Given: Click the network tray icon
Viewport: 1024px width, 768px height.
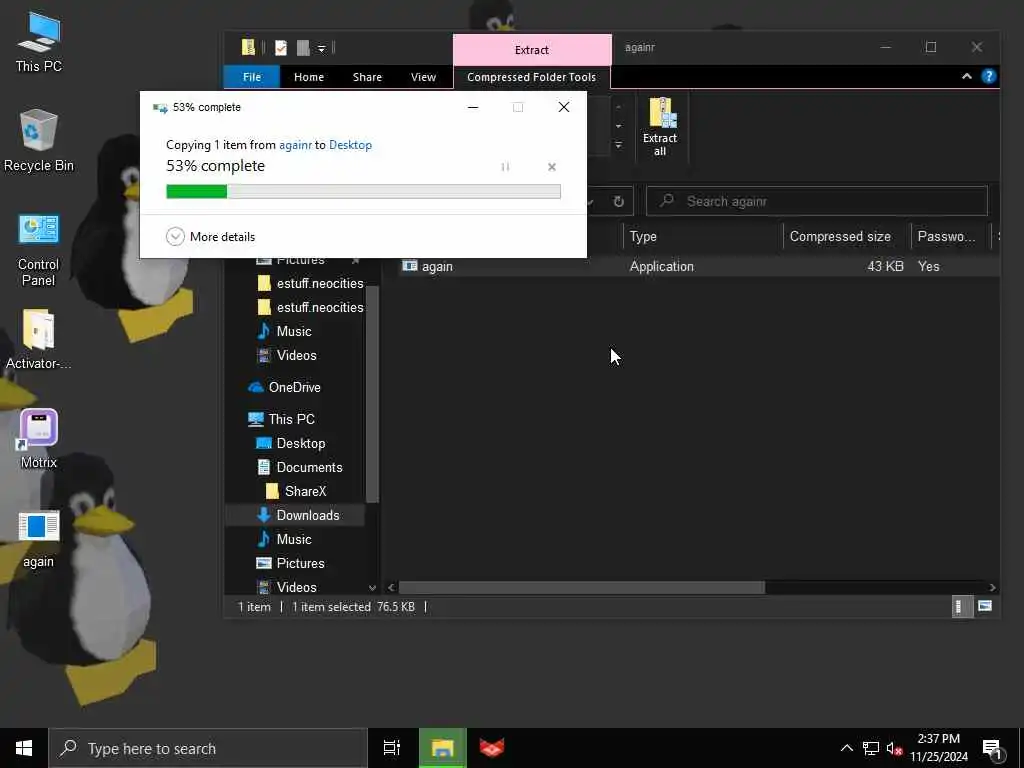Looking at the screenshot, I should pos(871,748).
